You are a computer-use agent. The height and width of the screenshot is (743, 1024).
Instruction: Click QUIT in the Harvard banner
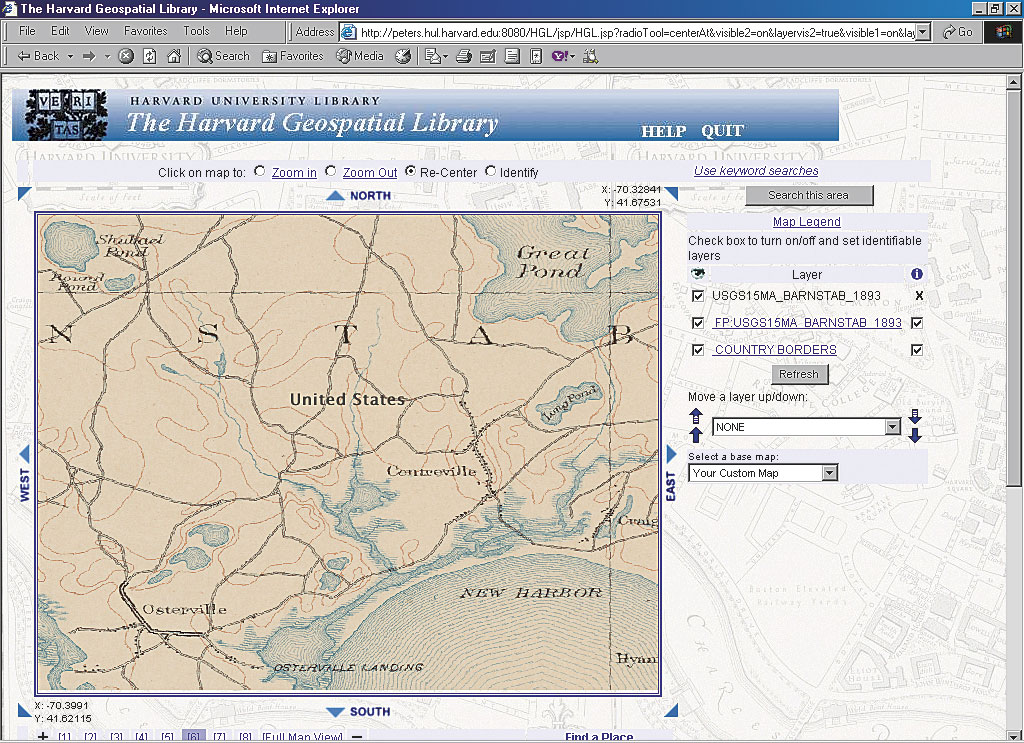click(x=722, y=131)
